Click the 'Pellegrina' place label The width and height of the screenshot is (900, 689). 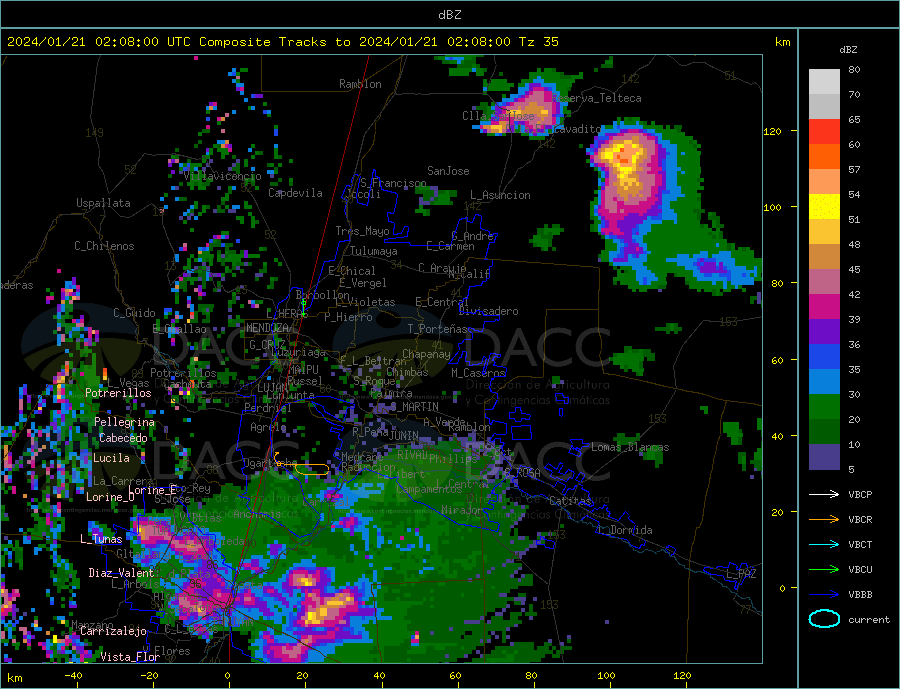point(125,422)
